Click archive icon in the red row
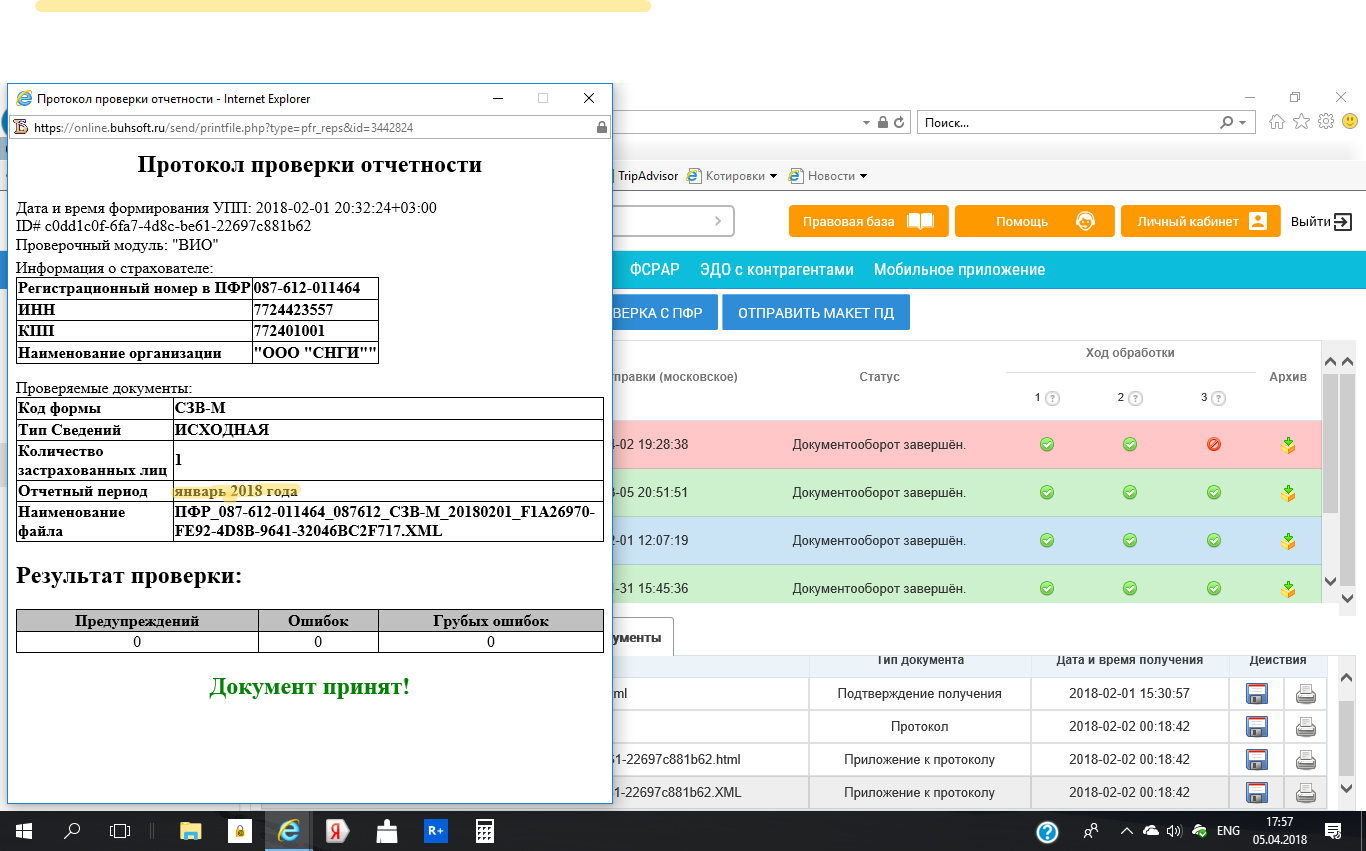This screenshot has width=1366, height=851. coord(1288,445)
